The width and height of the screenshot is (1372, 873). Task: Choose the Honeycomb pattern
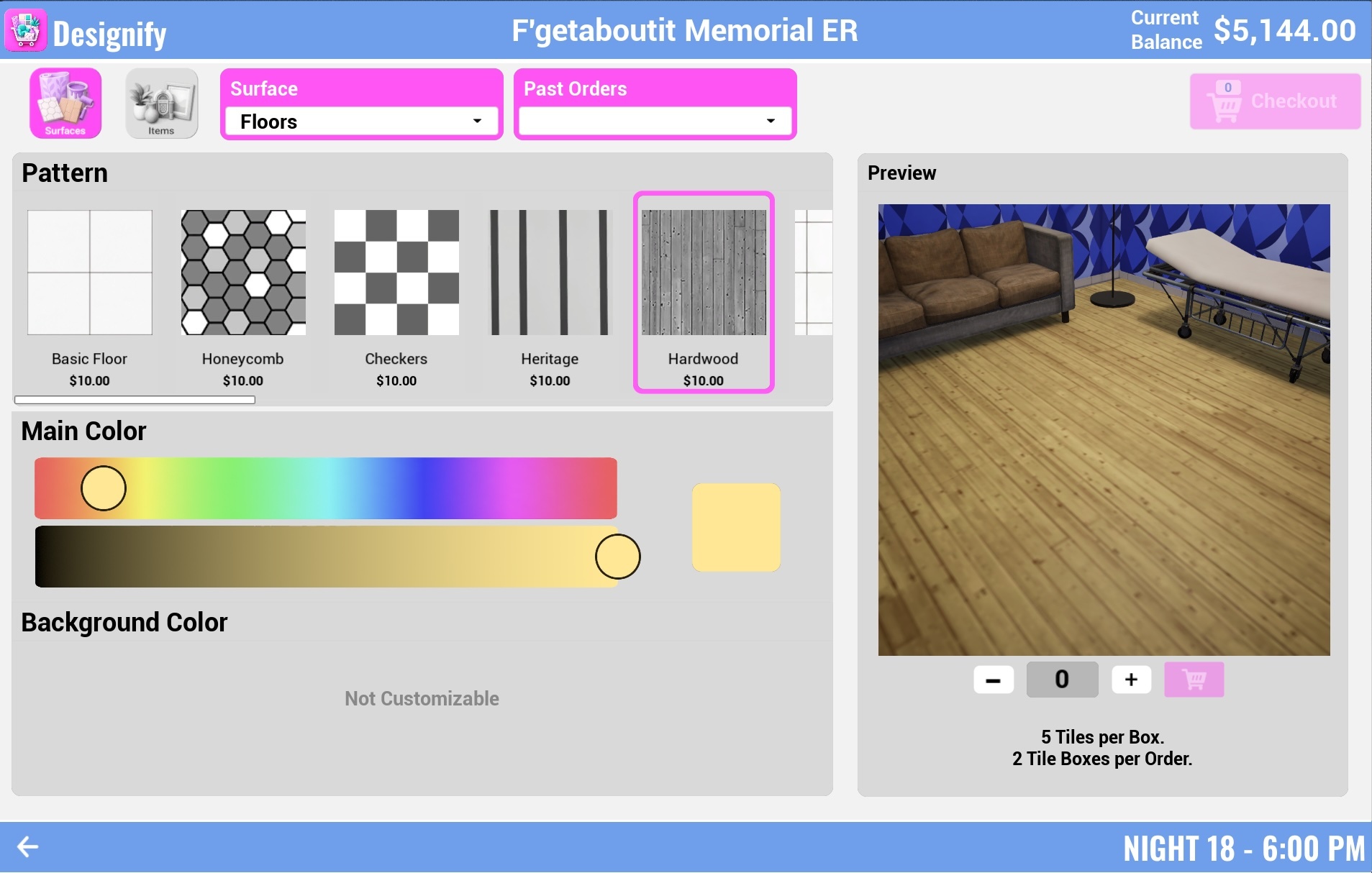pyautogui.click(x=243, y=294)
